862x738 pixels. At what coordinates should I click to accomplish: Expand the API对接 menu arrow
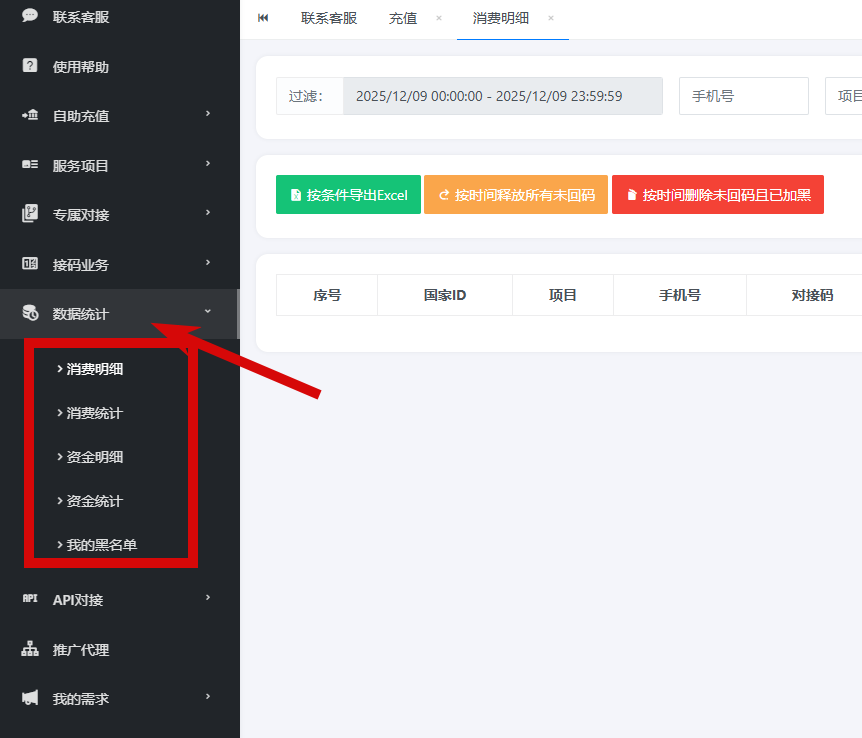[x=208, y=597]
